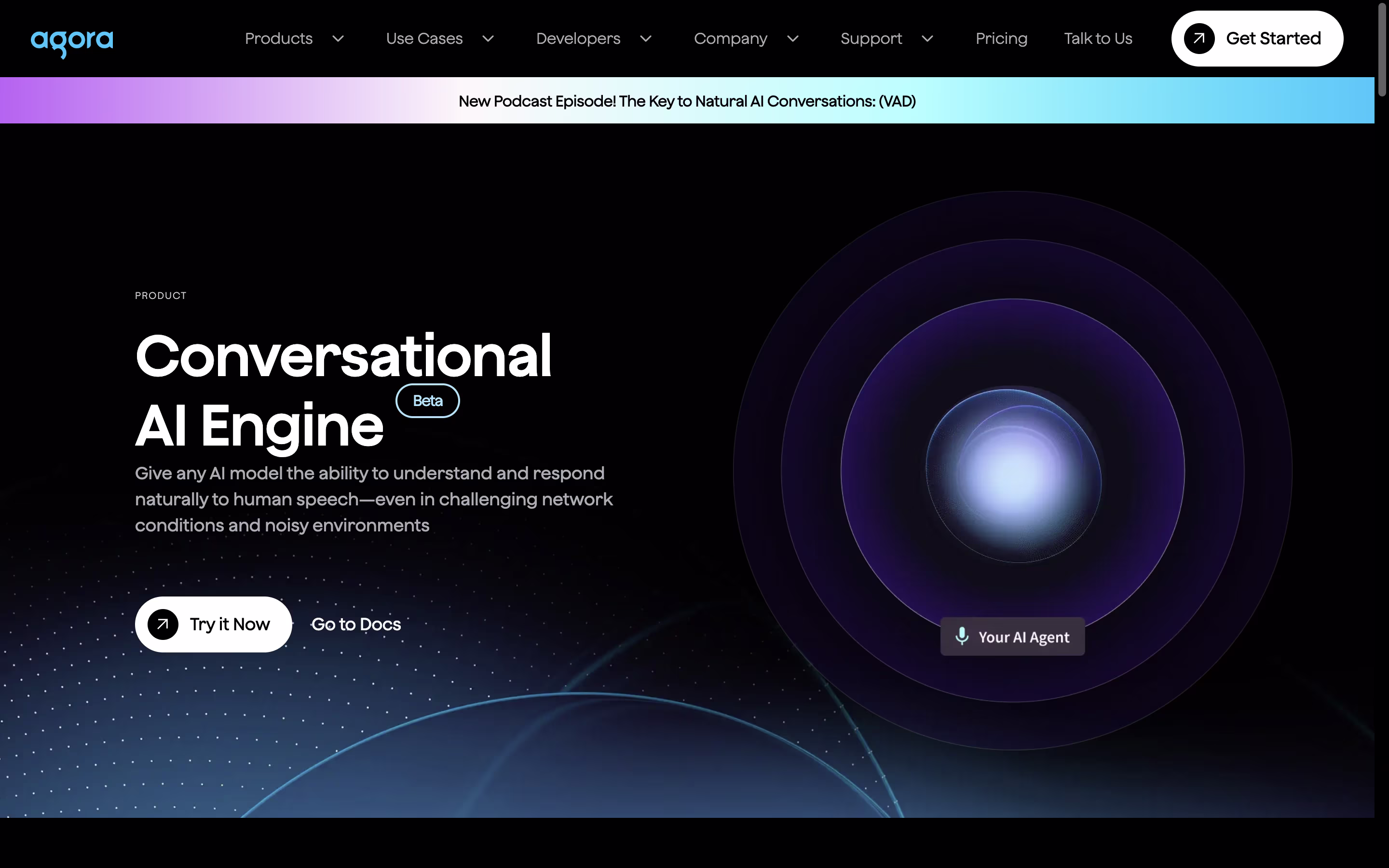The image size is (1389, 868).
Task: Click the New Podcast Episode banner
Action: click(x=687, y=100)
